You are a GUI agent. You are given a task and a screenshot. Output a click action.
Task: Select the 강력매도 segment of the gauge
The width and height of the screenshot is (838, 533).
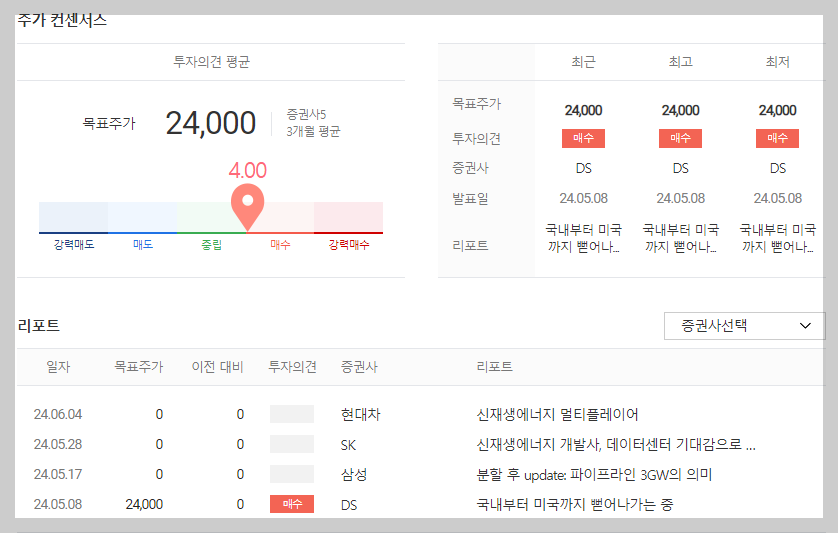[73, 218]
